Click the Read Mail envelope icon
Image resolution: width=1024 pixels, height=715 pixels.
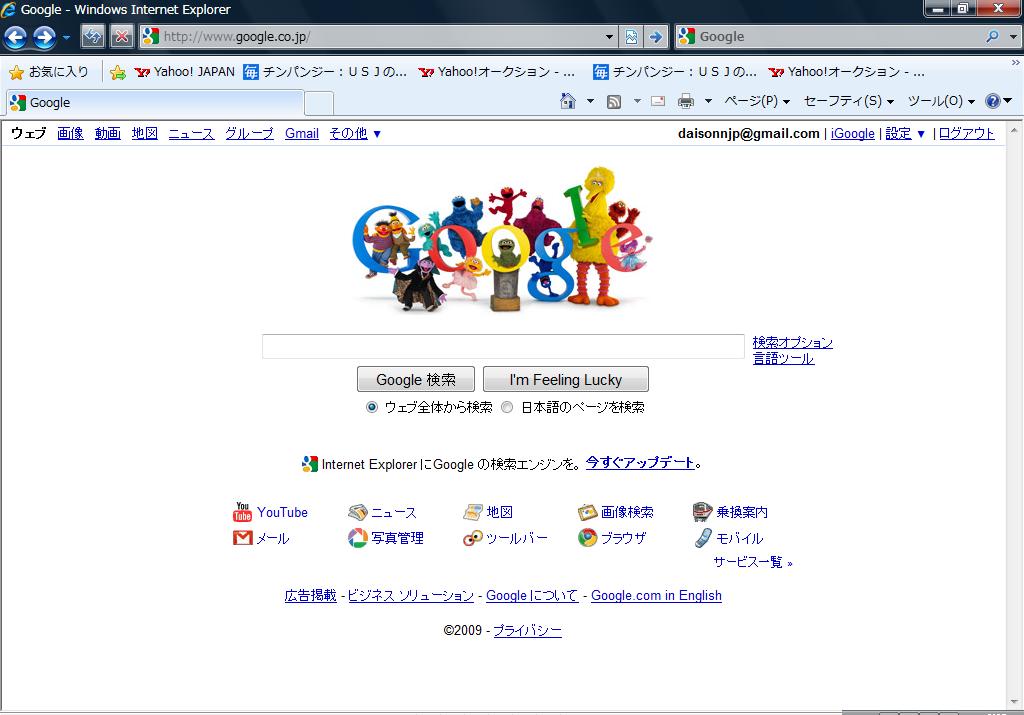(658, 101)
